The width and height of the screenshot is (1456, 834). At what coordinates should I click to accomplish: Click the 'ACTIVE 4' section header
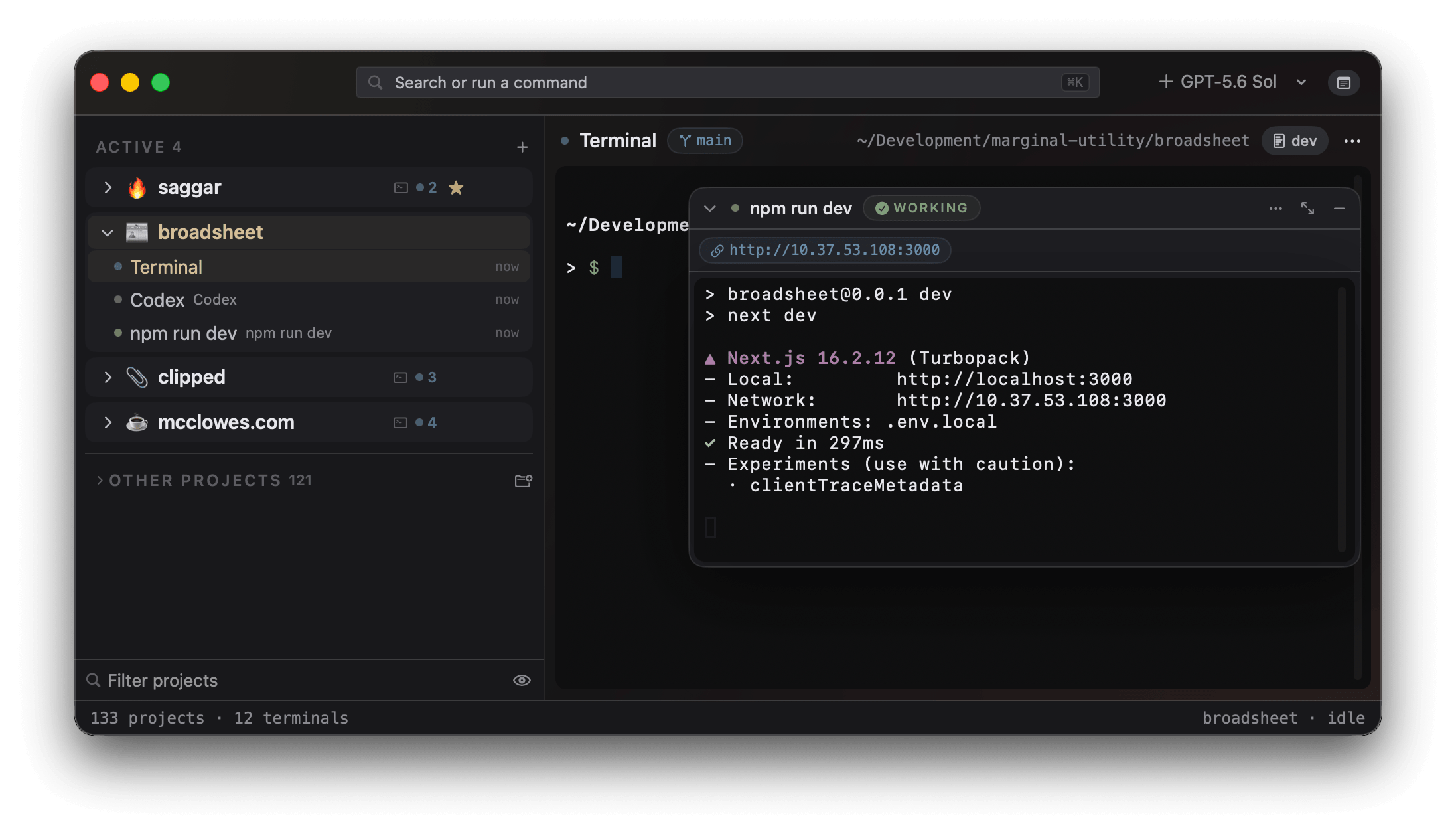click(139, 147)
